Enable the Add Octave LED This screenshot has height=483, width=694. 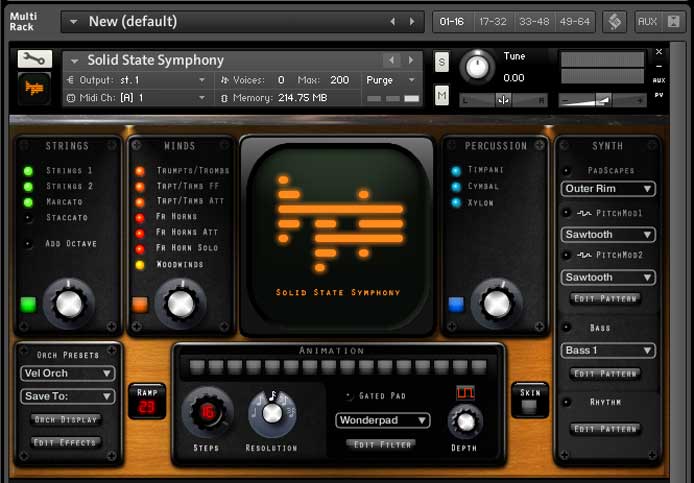(x=28, y=244)
